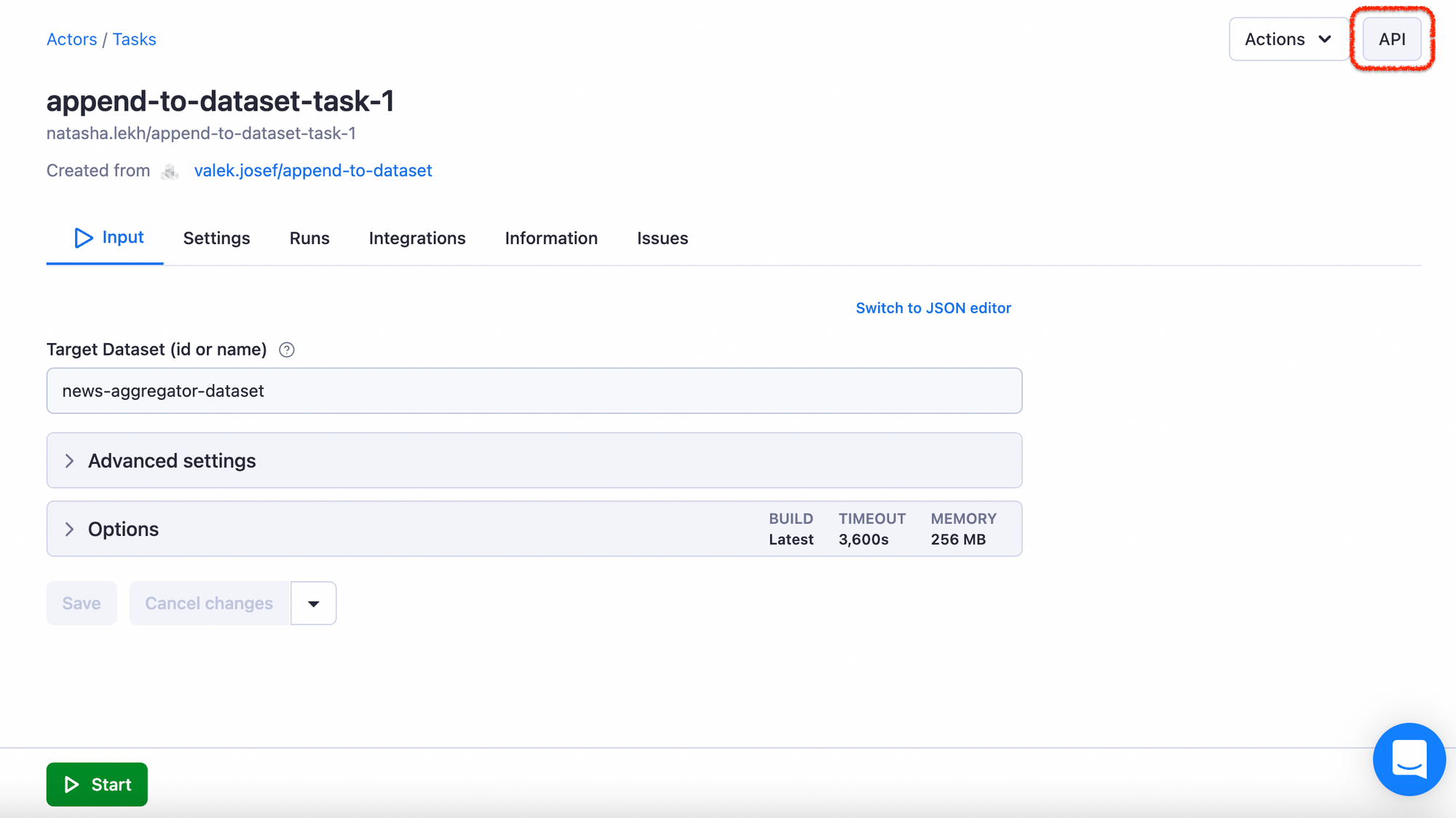
Task: Switch to the Integrations tab
Action: pos(416,238)
